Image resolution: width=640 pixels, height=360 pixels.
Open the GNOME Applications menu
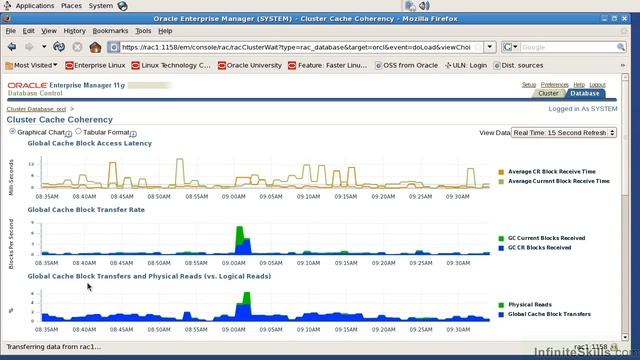(x=35, y=6)
